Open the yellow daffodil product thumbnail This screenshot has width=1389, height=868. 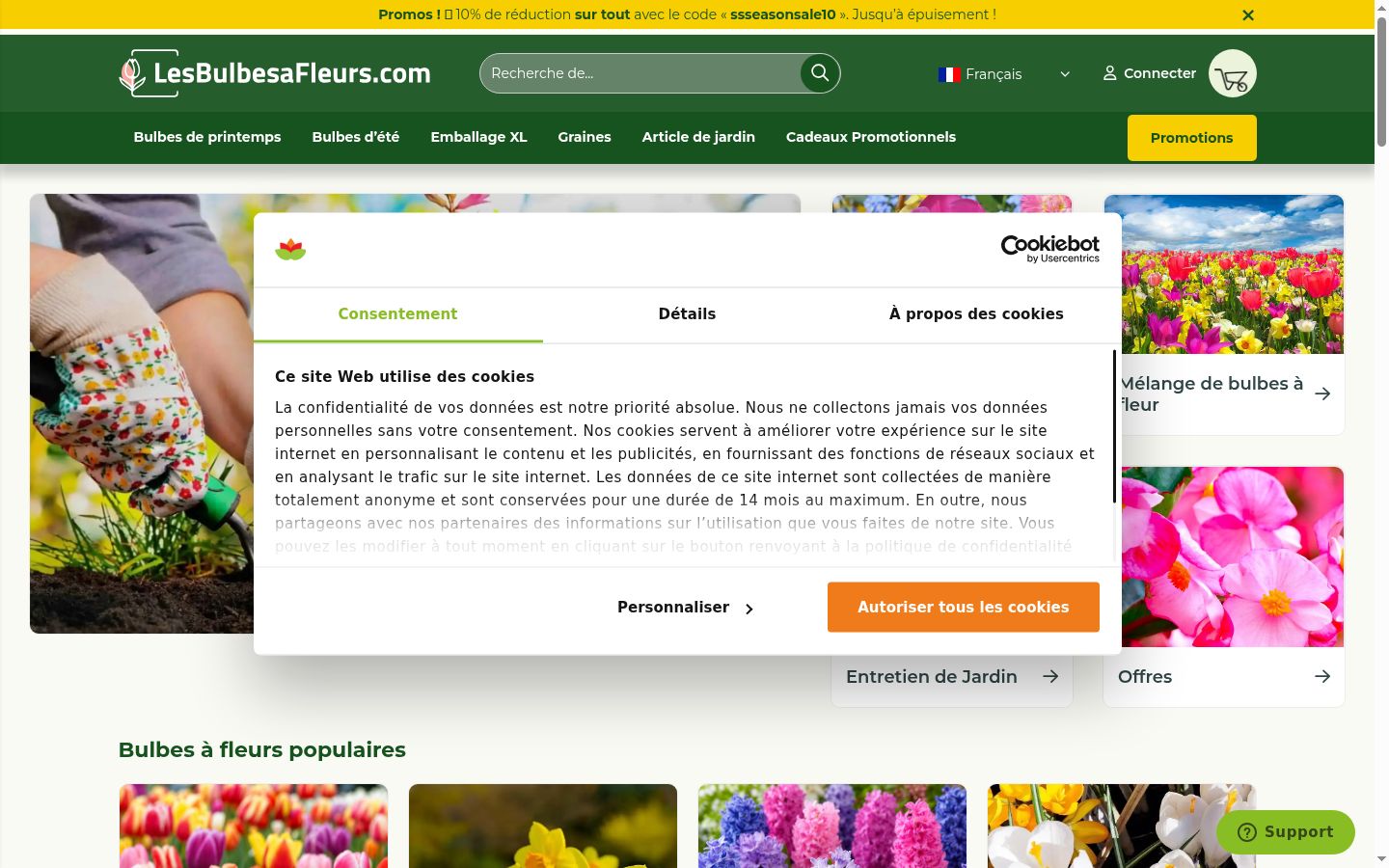click(543, 826)
